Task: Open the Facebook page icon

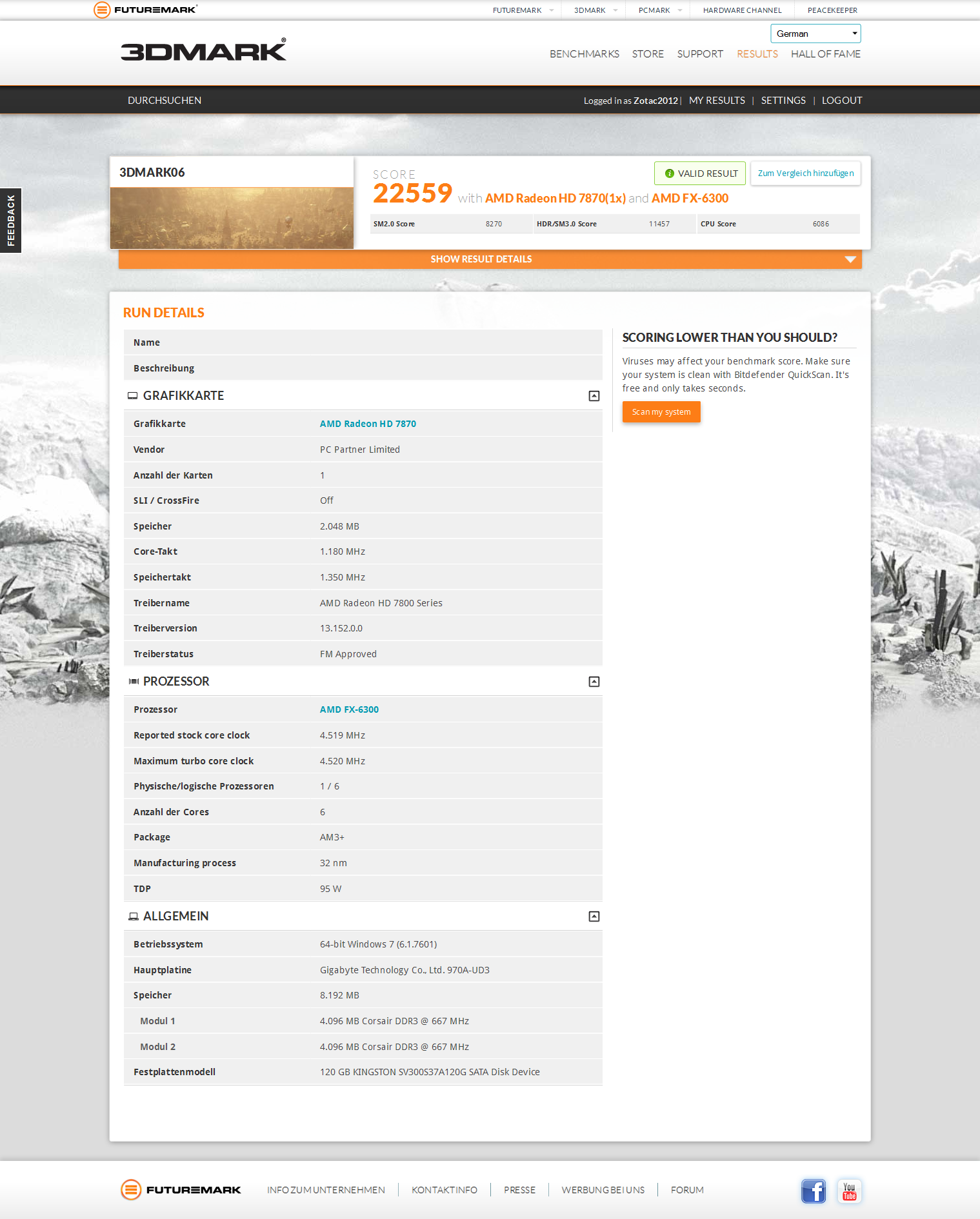Action: coord(814,1191)
